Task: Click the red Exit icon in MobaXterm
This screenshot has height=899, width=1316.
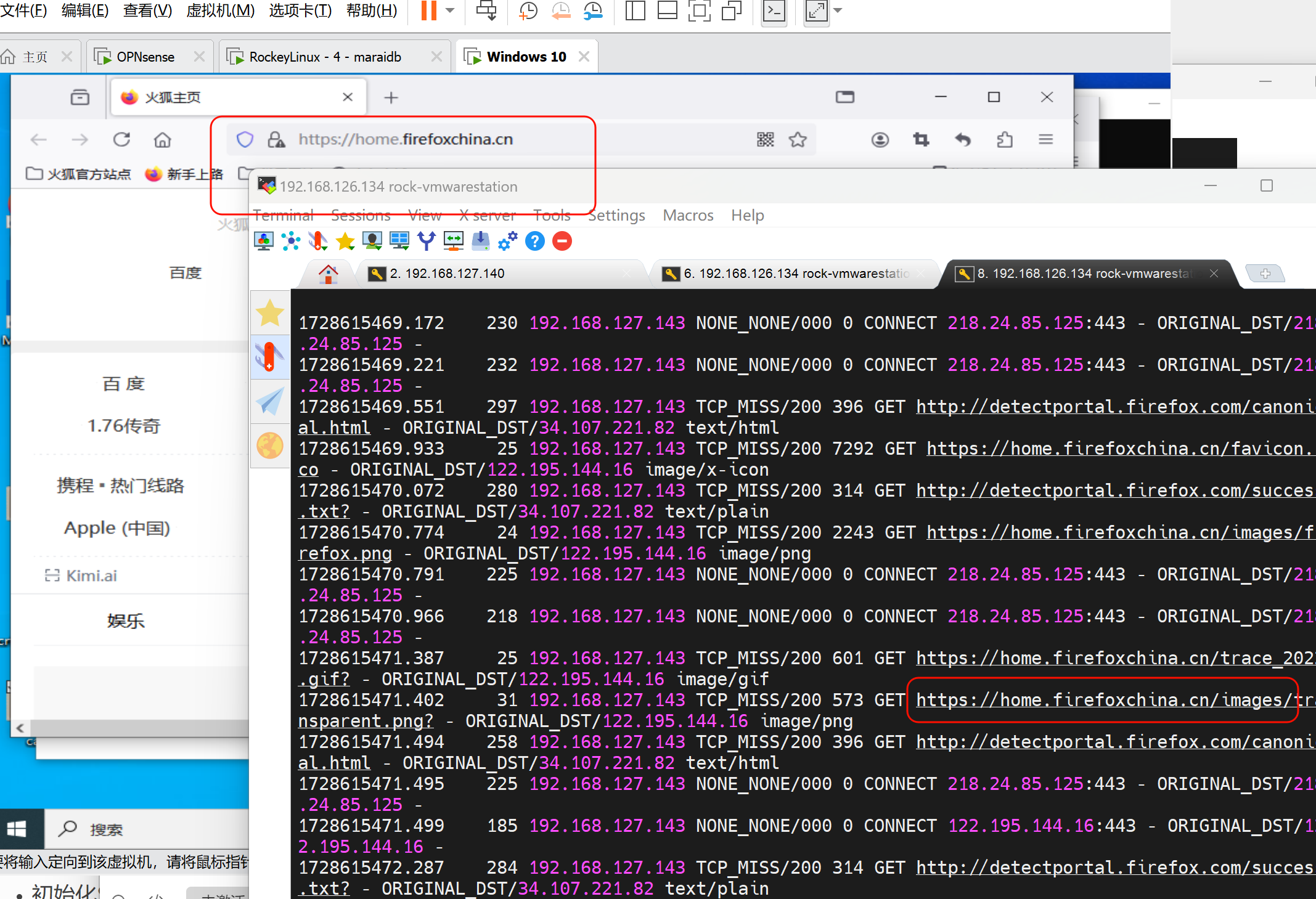Action: click(562, 241)
